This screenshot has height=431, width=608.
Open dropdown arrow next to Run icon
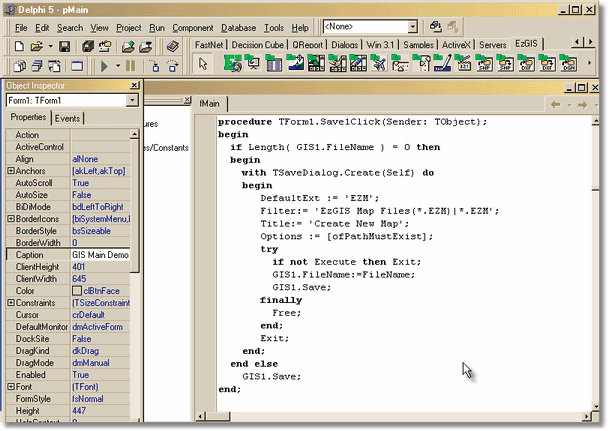(x=117, y=66)
